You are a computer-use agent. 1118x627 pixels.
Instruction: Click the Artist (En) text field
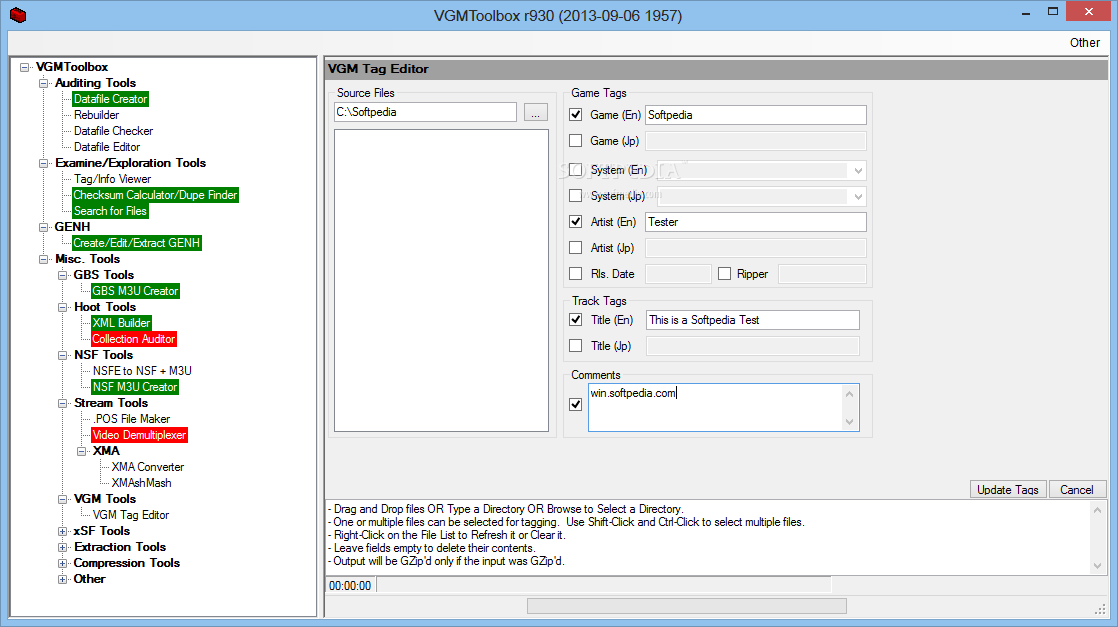(x=756, y=222)
